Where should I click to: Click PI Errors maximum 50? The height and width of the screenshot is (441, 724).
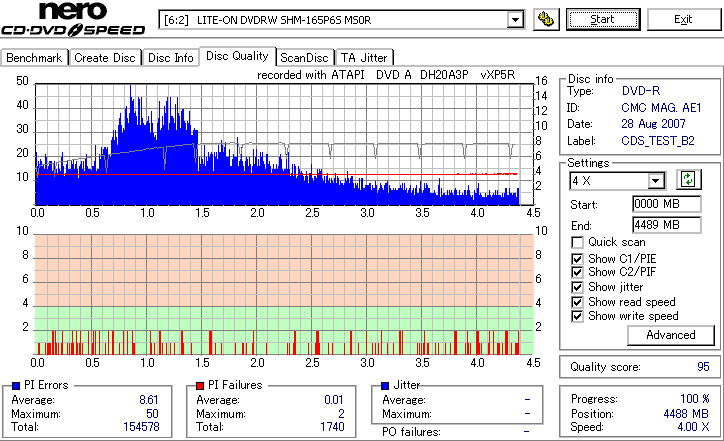tap(152, 413)
